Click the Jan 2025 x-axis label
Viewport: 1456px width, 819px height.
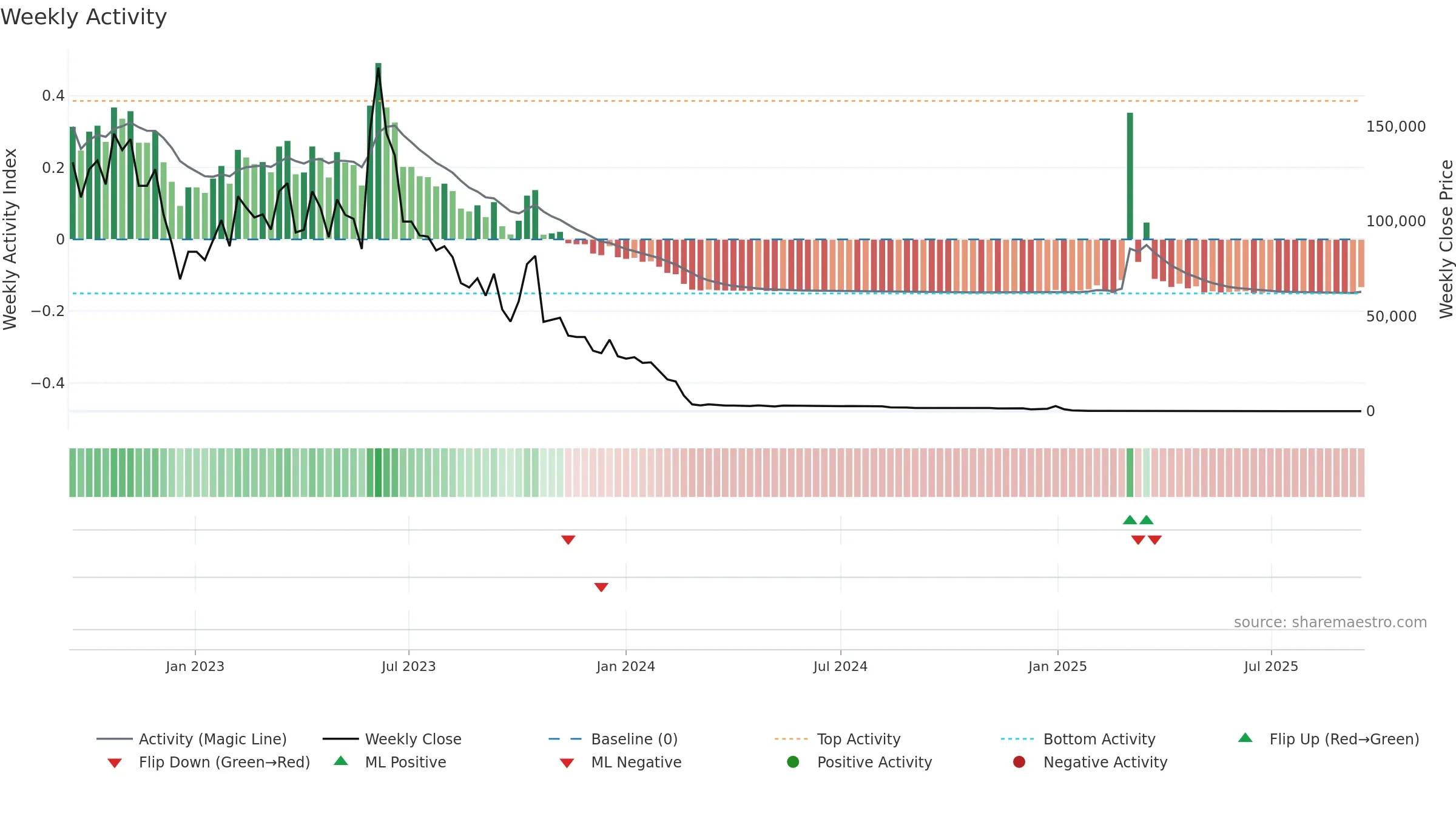pos(1057,666)
